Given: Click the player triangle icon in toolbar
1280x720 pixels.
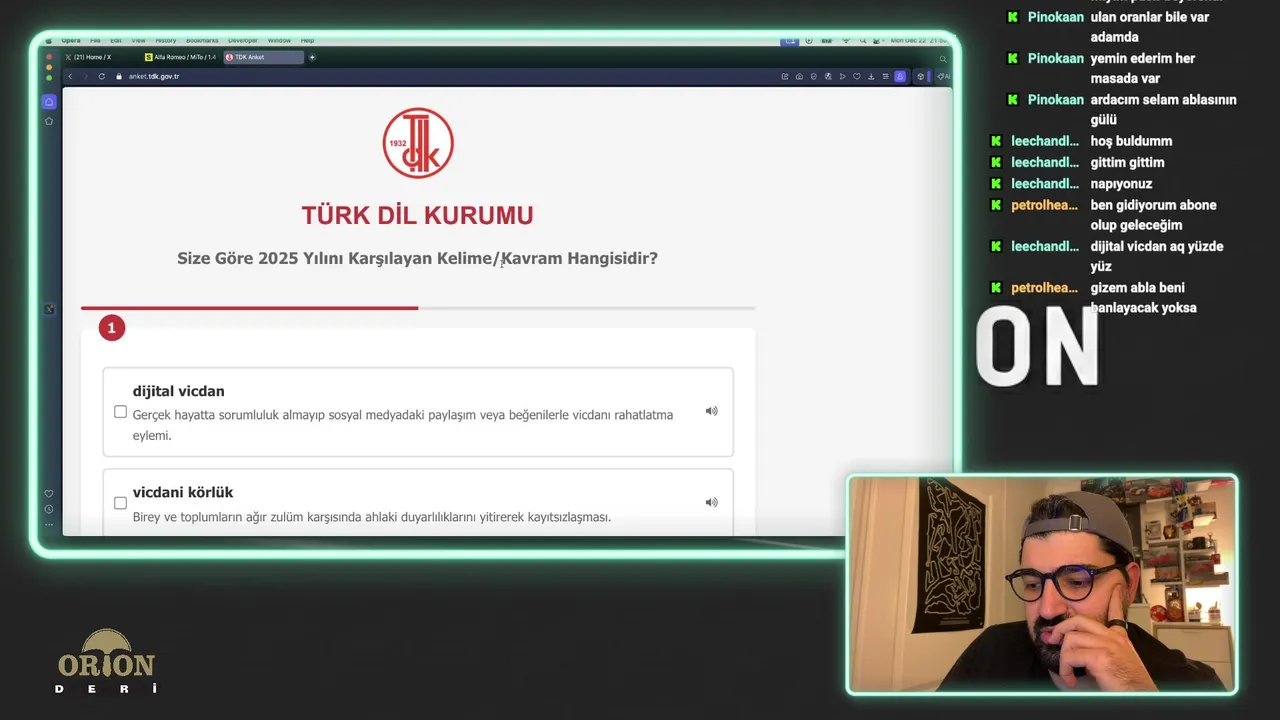Looking at the screenshot, I should (843, 76).
